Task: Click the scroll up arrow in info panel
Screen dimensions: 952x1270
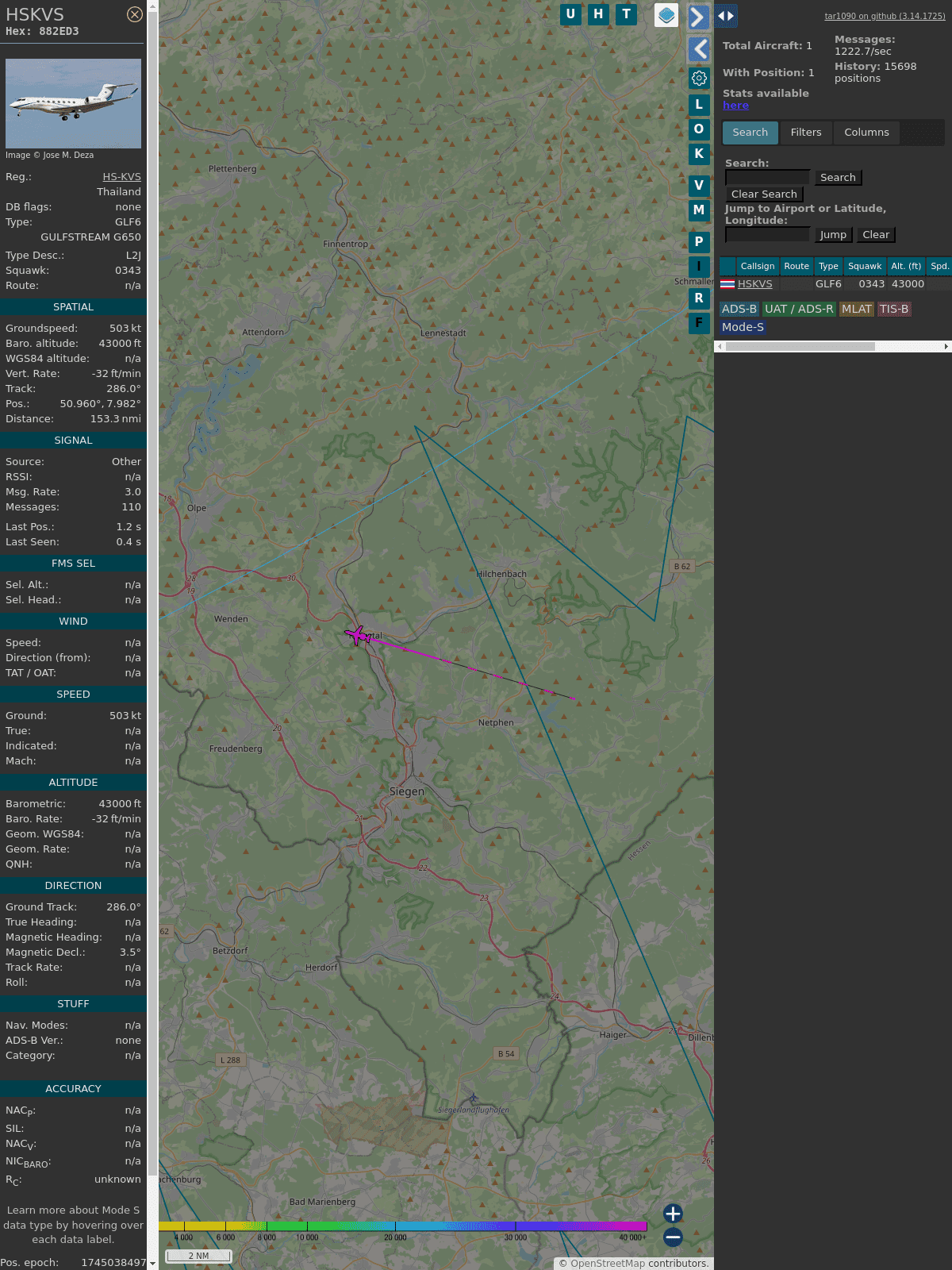Action: (152, 6)
